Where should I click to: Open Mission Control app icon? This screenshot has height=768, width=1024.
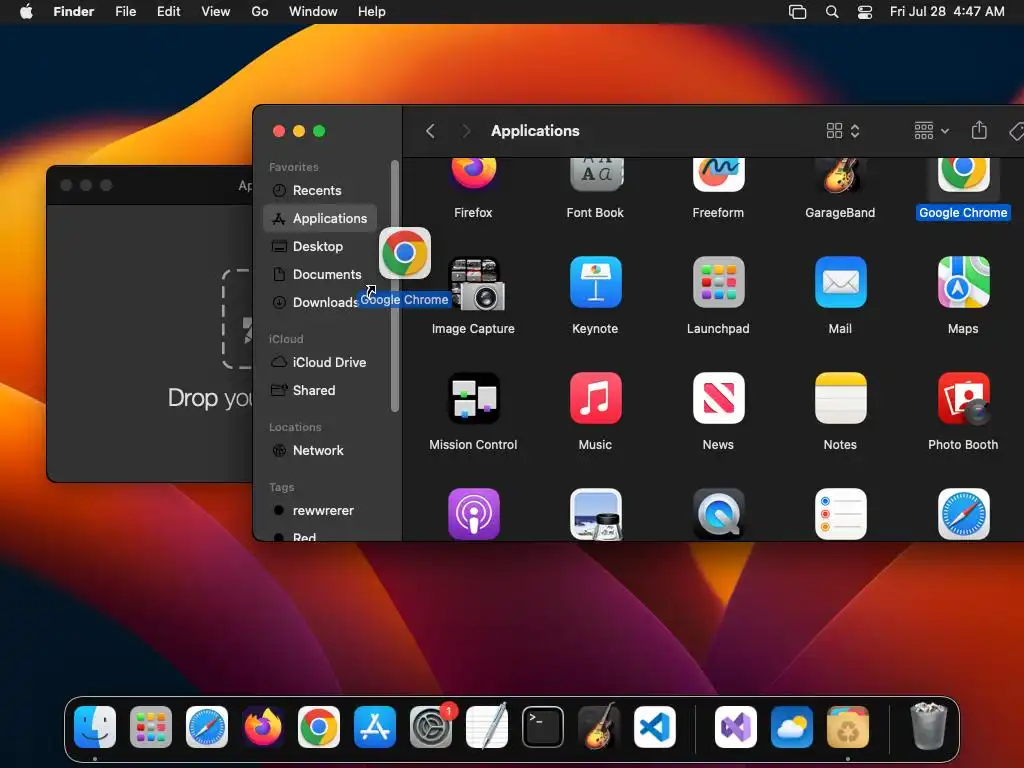[473, 398]
